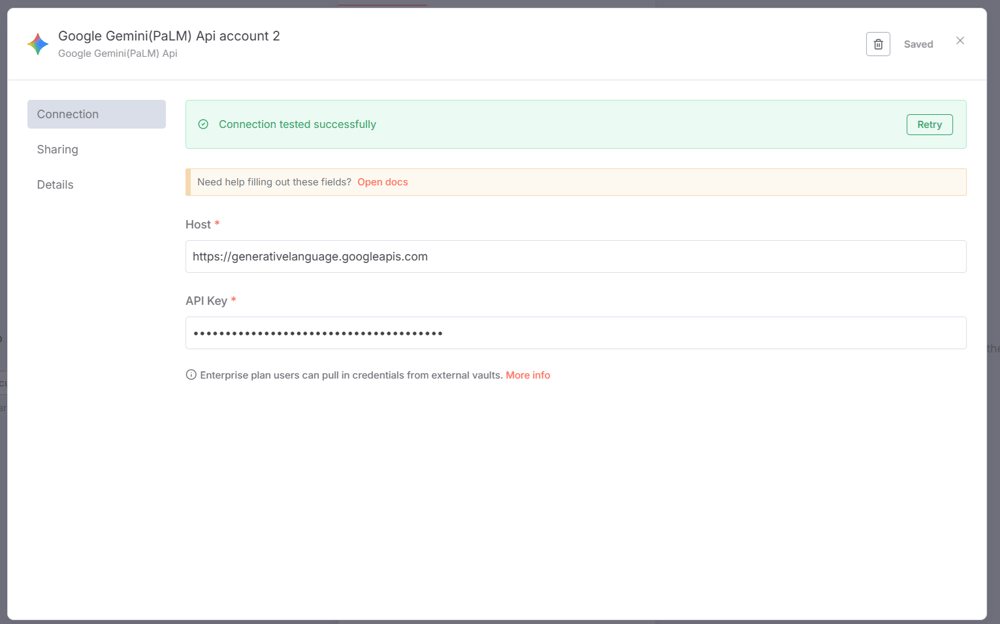Click the green success checkmark icon
The height and width of the screenshot is (624, 1000).
point(203,125)
